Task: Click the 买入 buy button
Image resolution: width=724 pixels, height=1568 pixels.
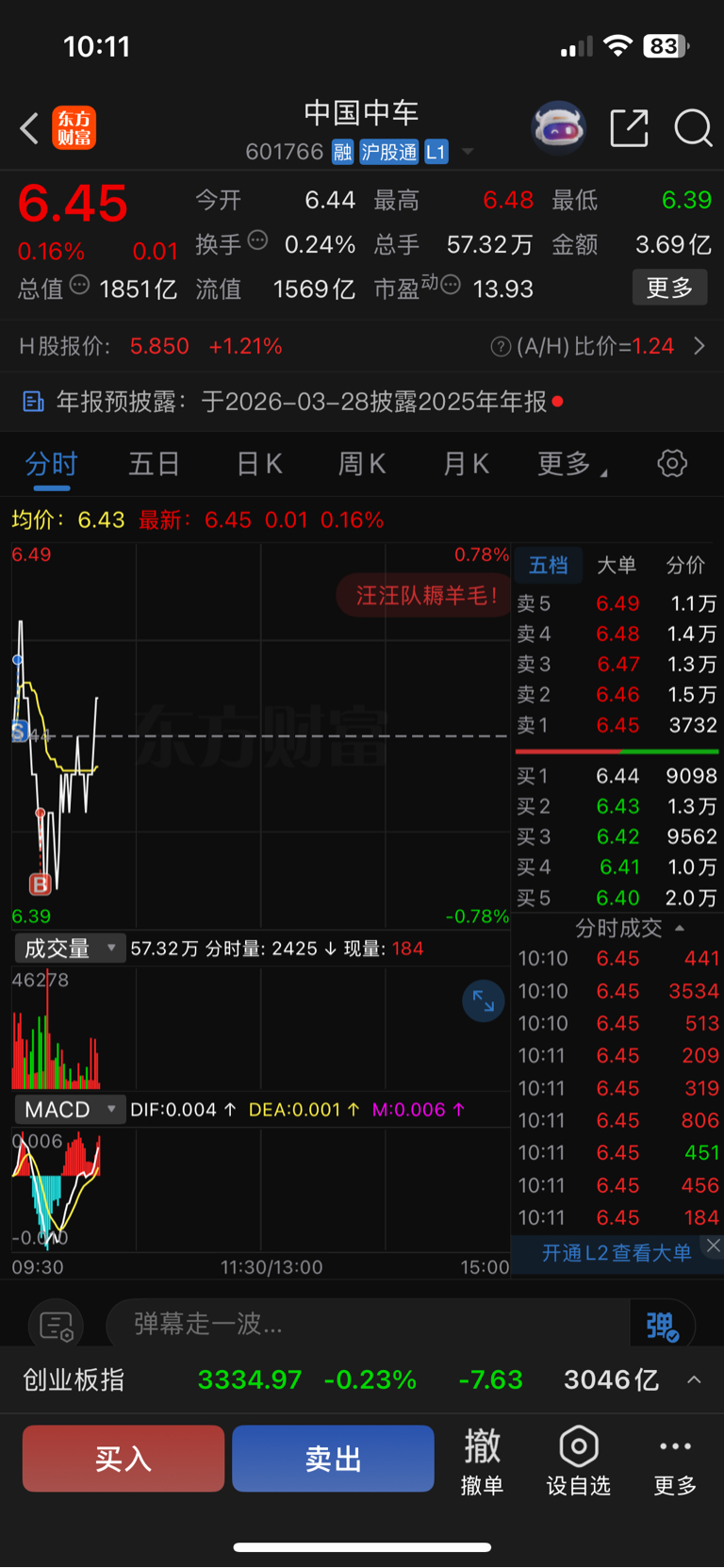Action: pyautogui.click(x=123, y=1459)
